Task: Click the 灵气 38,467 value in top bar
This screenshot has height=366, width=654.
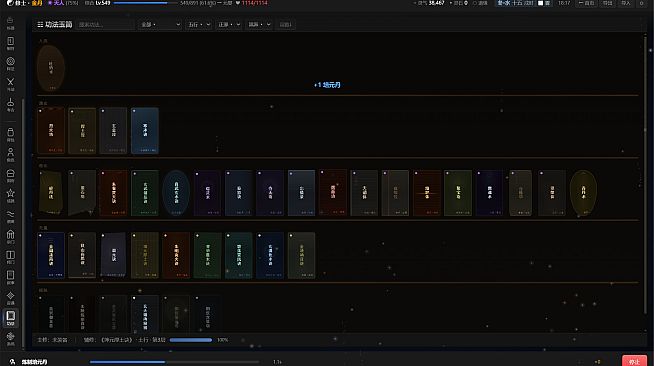Action: (428, 3)
